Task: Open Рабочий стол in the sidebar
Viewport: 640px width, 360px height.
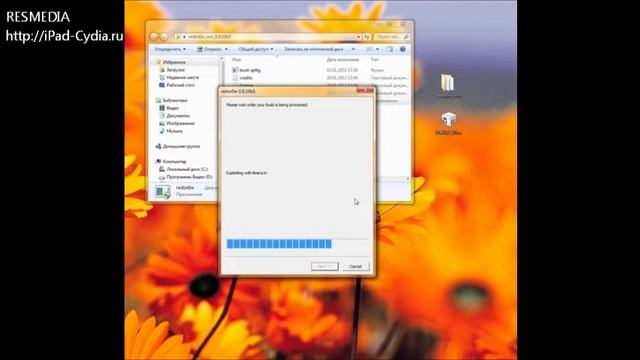Action: tap(180, 85)
